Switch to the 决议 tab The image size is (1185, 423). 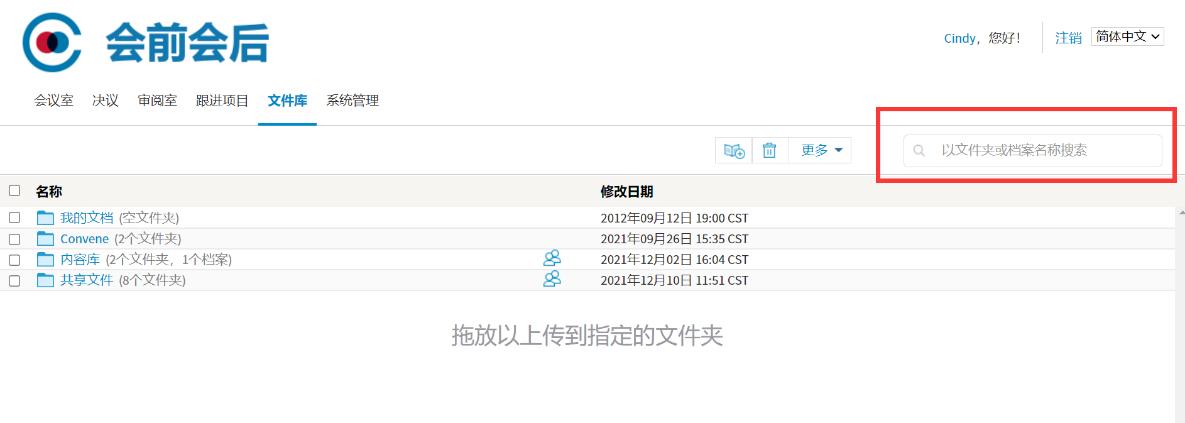(x=106, y=100)
